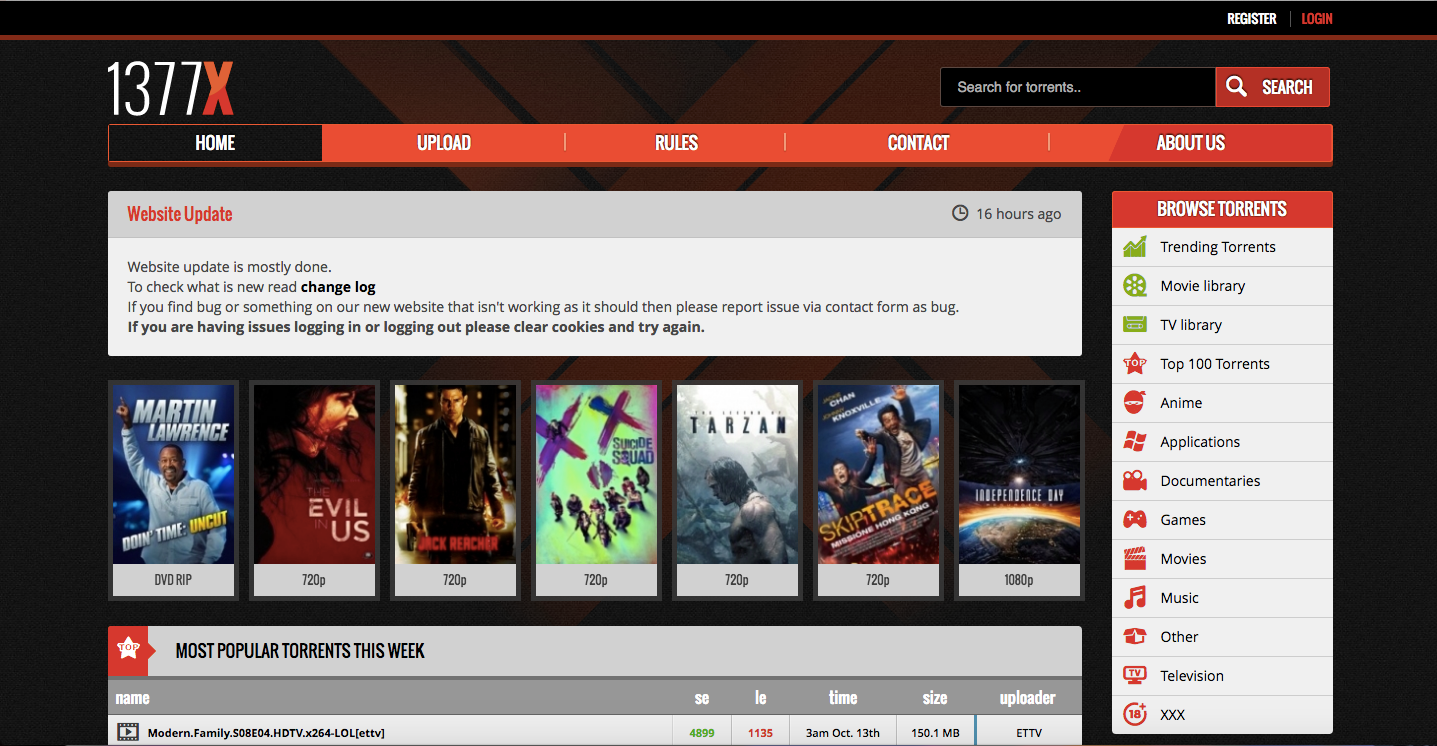Click the TOP star badge icon
Screen dimensions: 1437x746
tap(128, 650)
